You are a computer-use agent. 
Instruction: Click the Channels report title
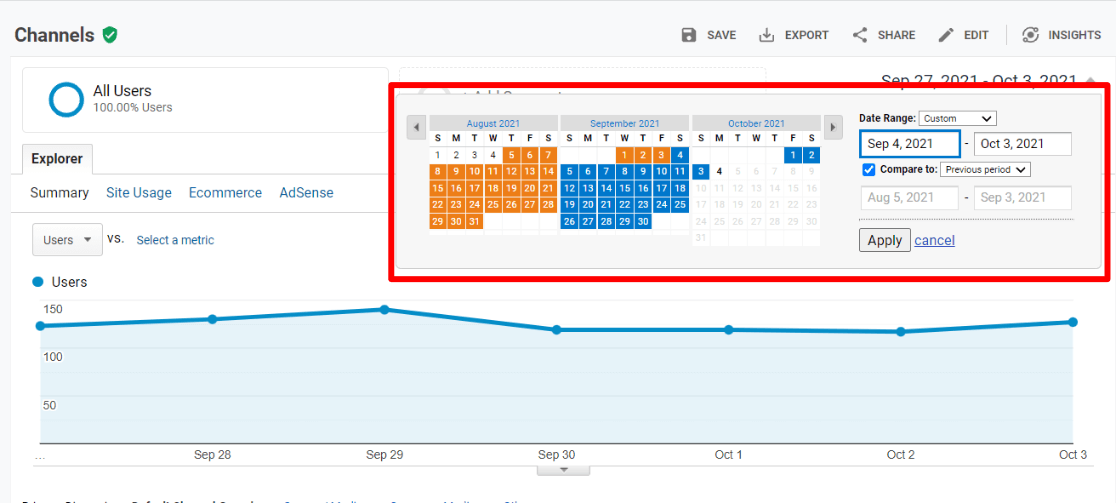(x=54, y=35)
